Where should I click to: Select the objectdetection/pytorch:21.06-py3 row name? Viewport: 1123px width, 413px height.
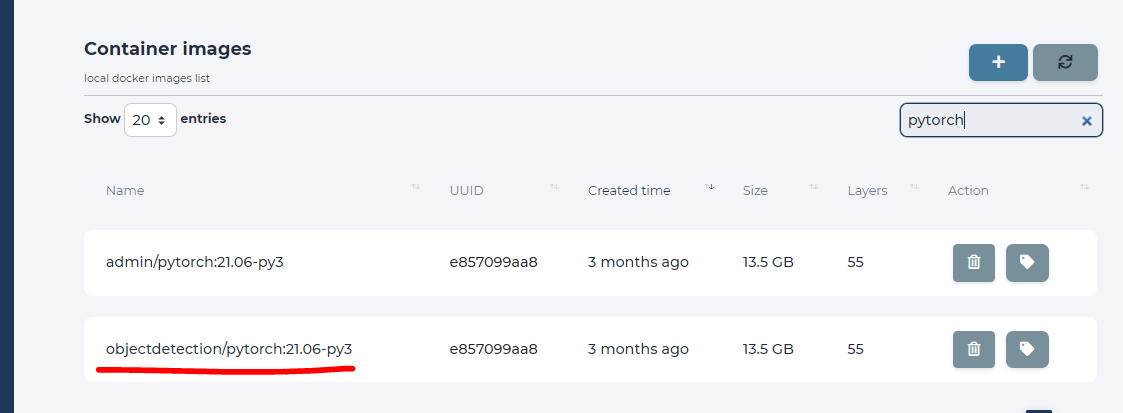coord(229,349)
